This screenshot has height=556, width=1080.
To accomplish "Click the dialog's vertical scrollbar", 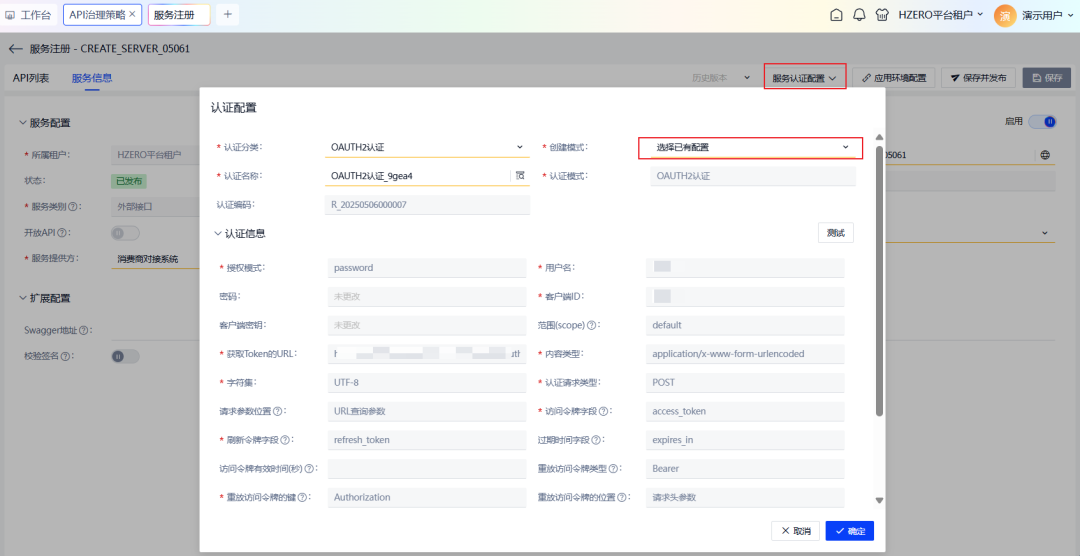I will pos(879,280).
